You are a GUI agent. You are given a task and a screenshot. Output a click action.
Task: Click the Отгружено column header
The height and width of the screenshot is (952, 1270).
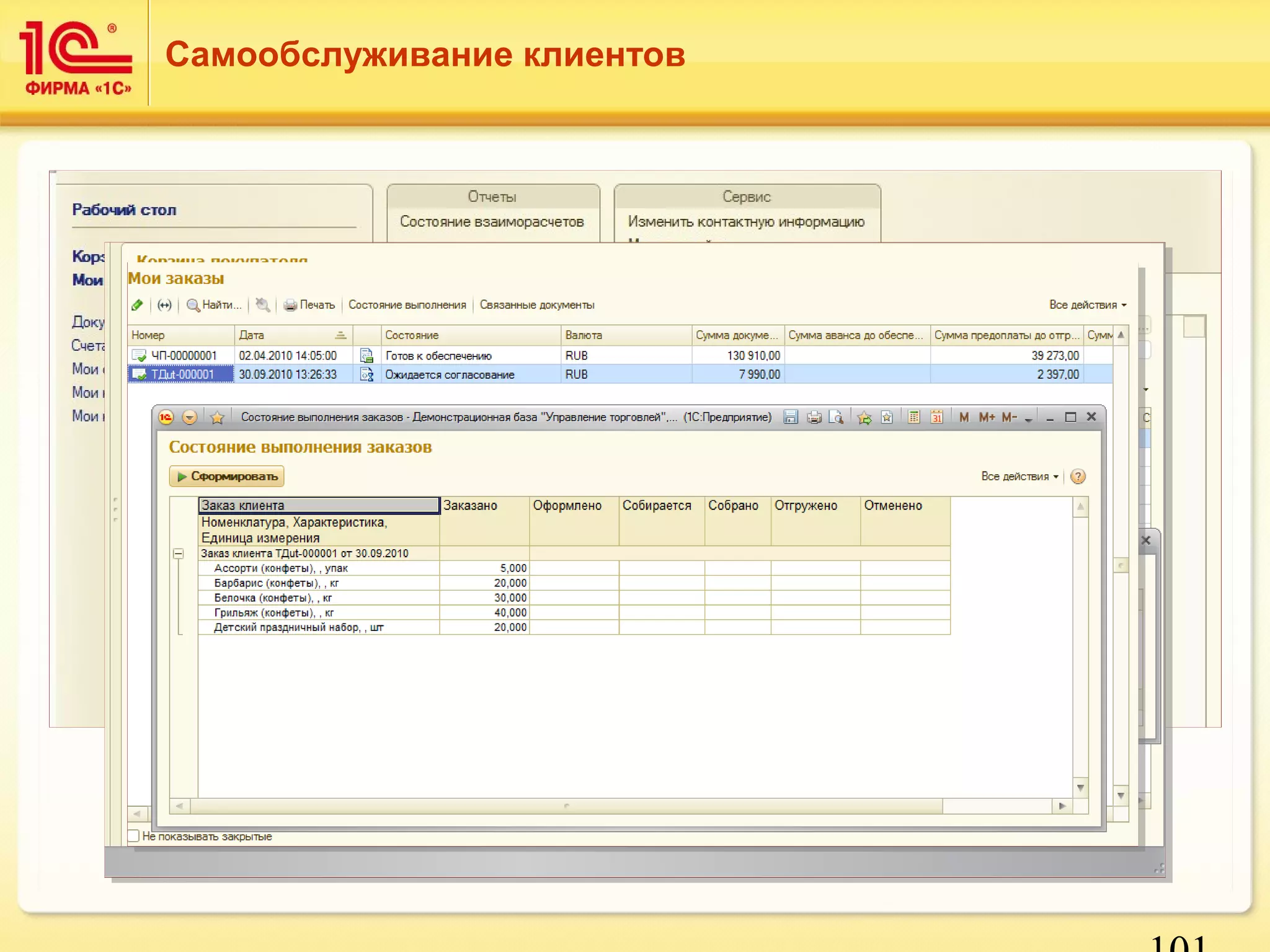pyautogui.click(x=815, y=521)
